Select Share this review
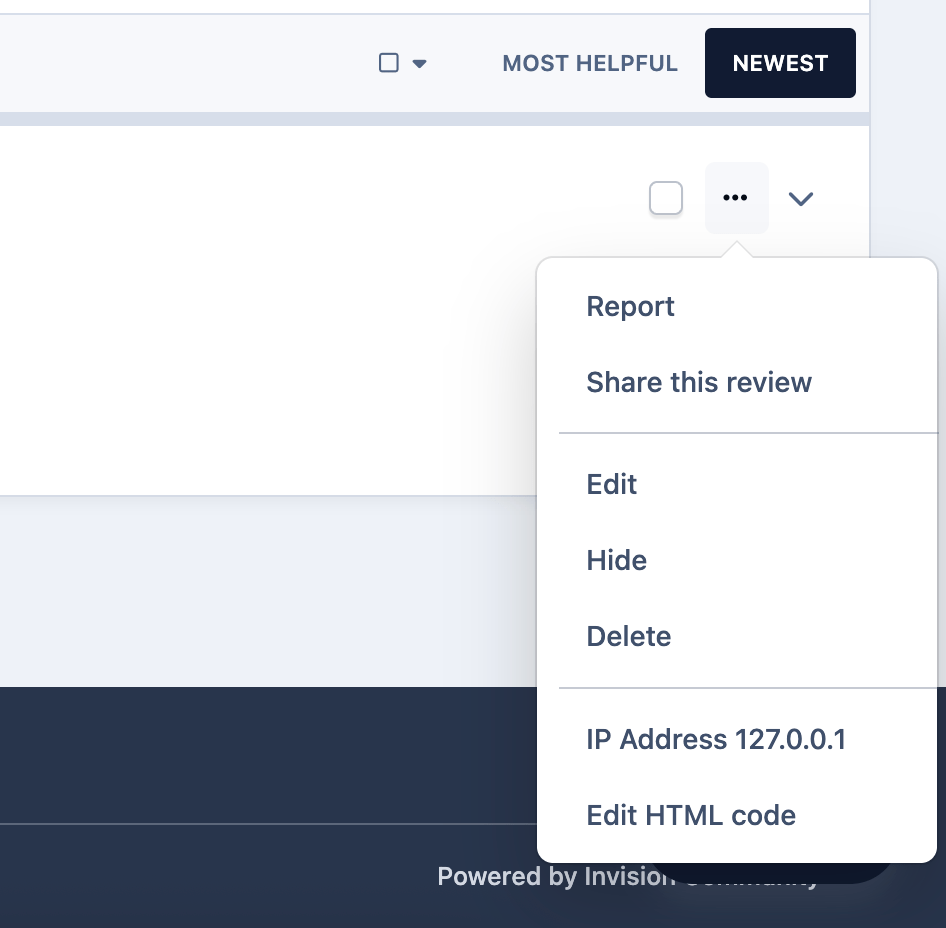 tap(699, 382)
